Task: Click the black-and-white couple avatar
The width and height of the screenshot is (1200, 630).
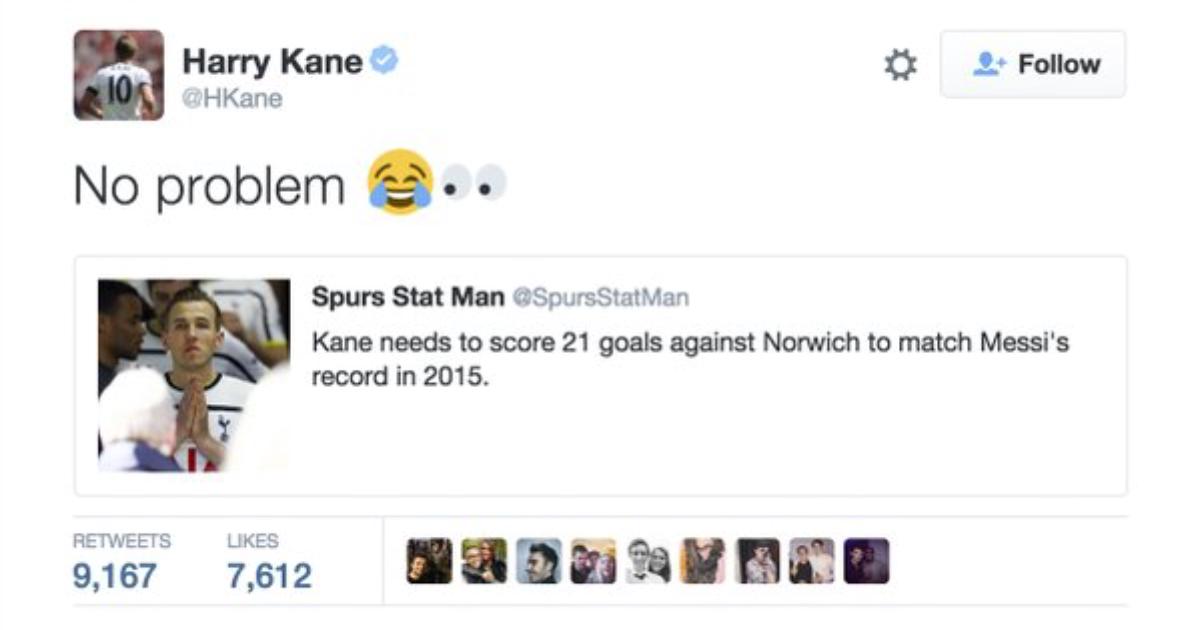Action: (647, 562)
